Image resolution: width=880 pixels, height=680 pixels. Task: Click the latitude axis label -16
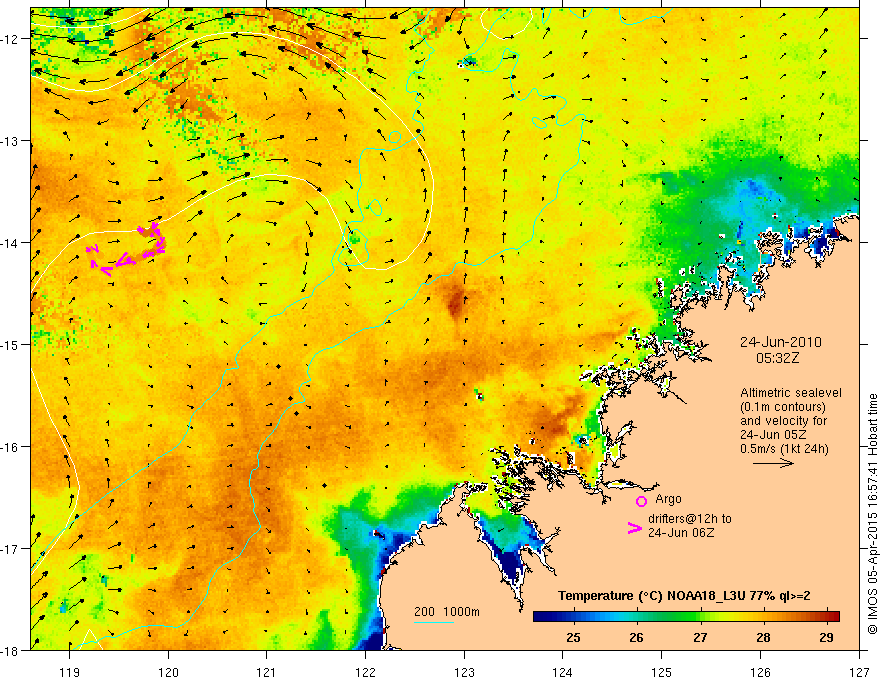click(10, 447)
